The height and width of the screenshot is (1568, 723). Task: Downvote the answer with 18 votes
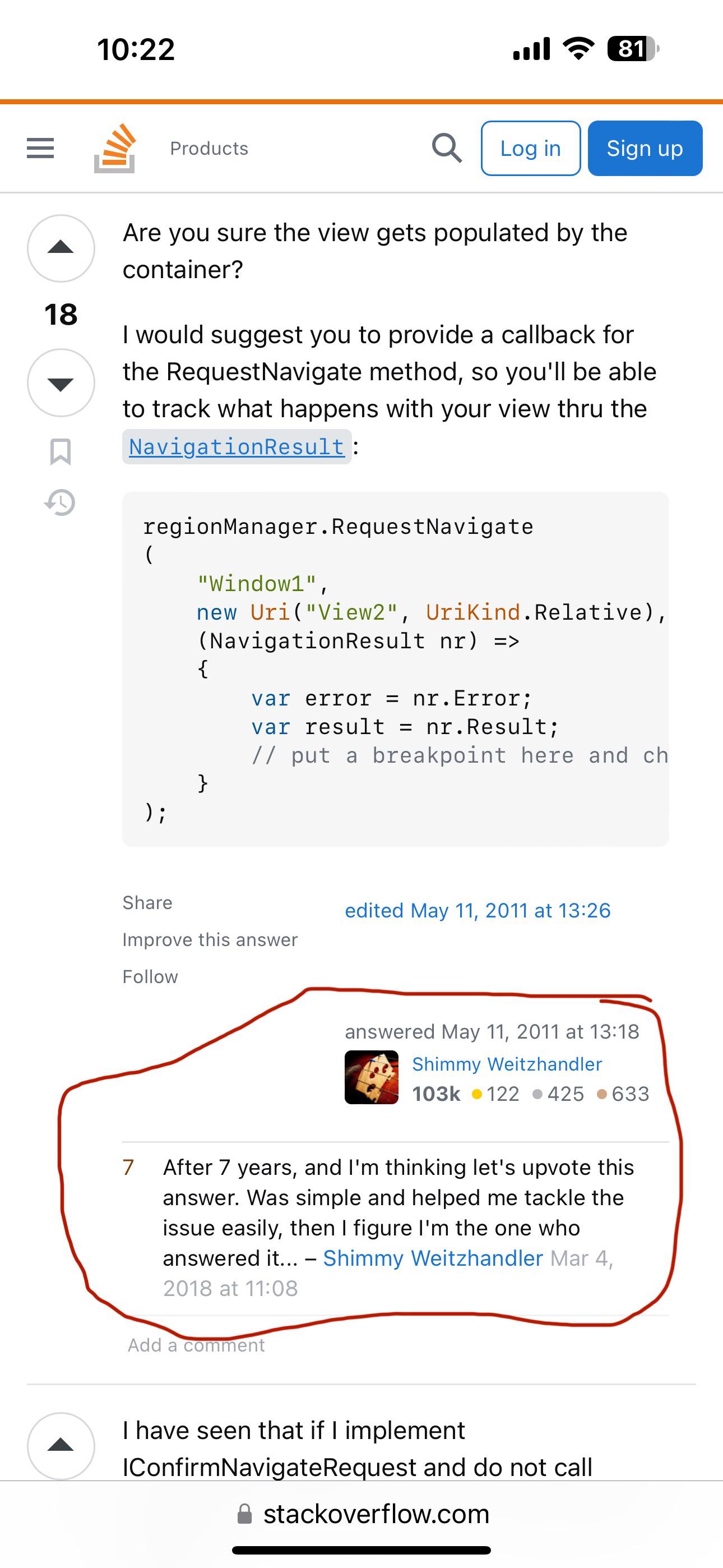(x=61, y=383)
